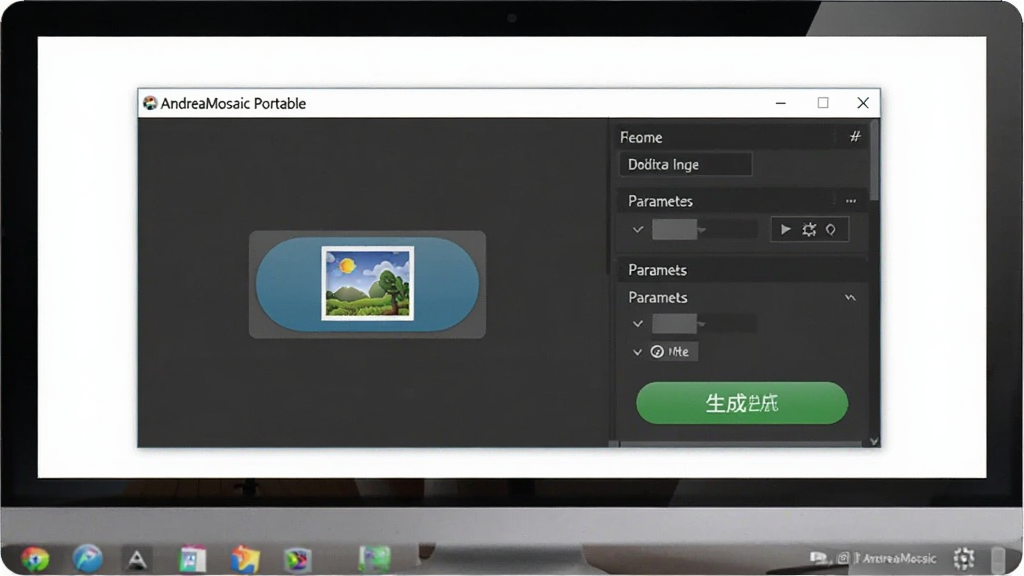Image resolution: width=1024 pixels, height=576 pixels.
Task: Open the gray dropdown beside the play controls
Action: click(x=705, y=229)
